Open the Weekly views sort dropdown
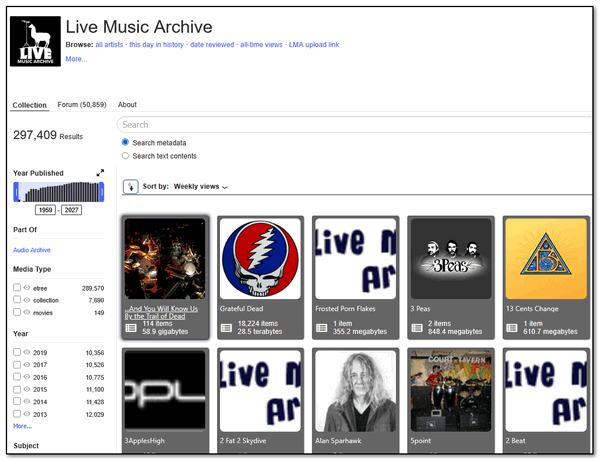Screen dimensions: 600x461 click(201, 187)
